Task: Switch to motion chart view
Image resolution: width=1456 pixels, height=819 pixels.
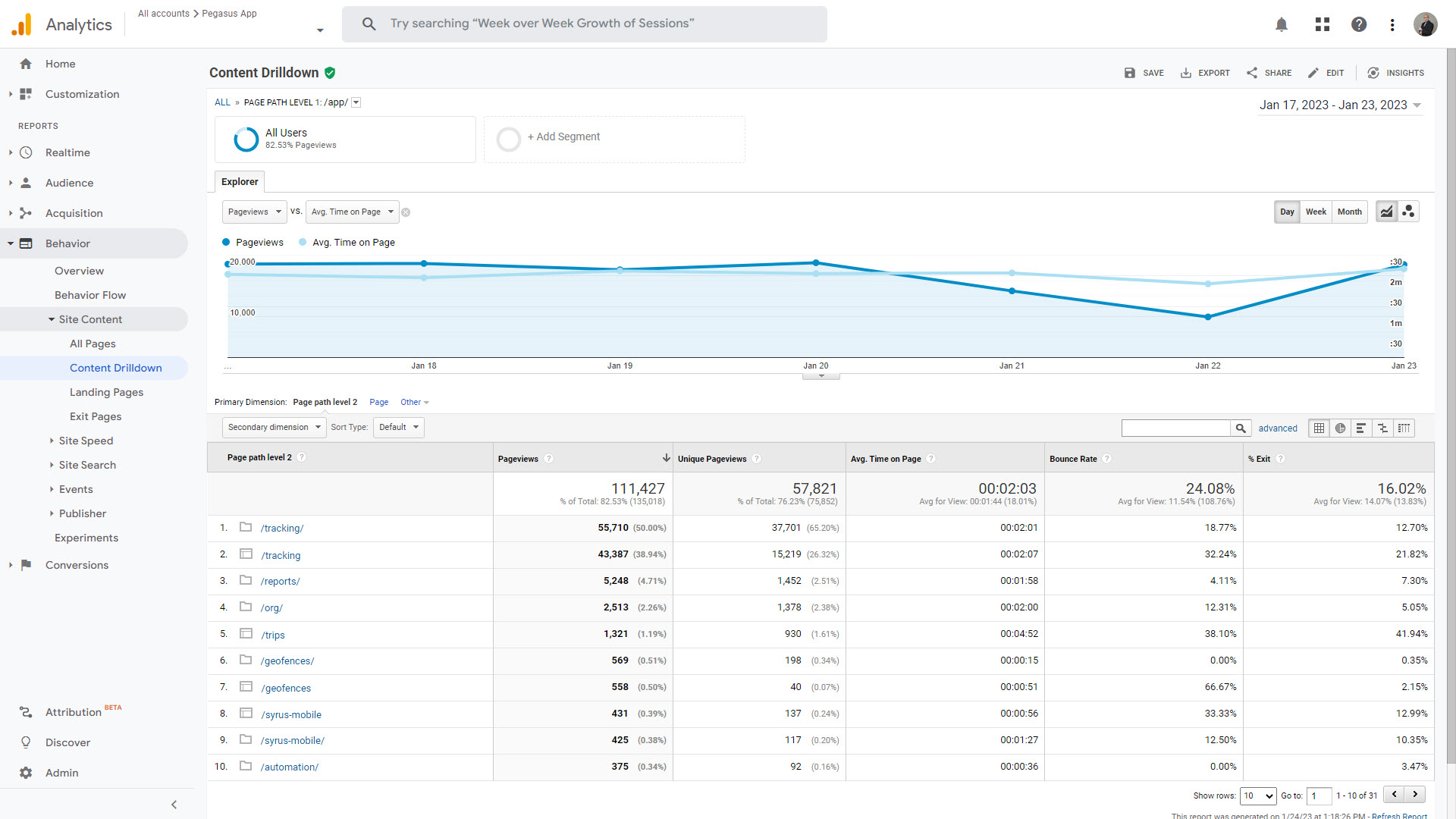Action: coord(1408,212)
